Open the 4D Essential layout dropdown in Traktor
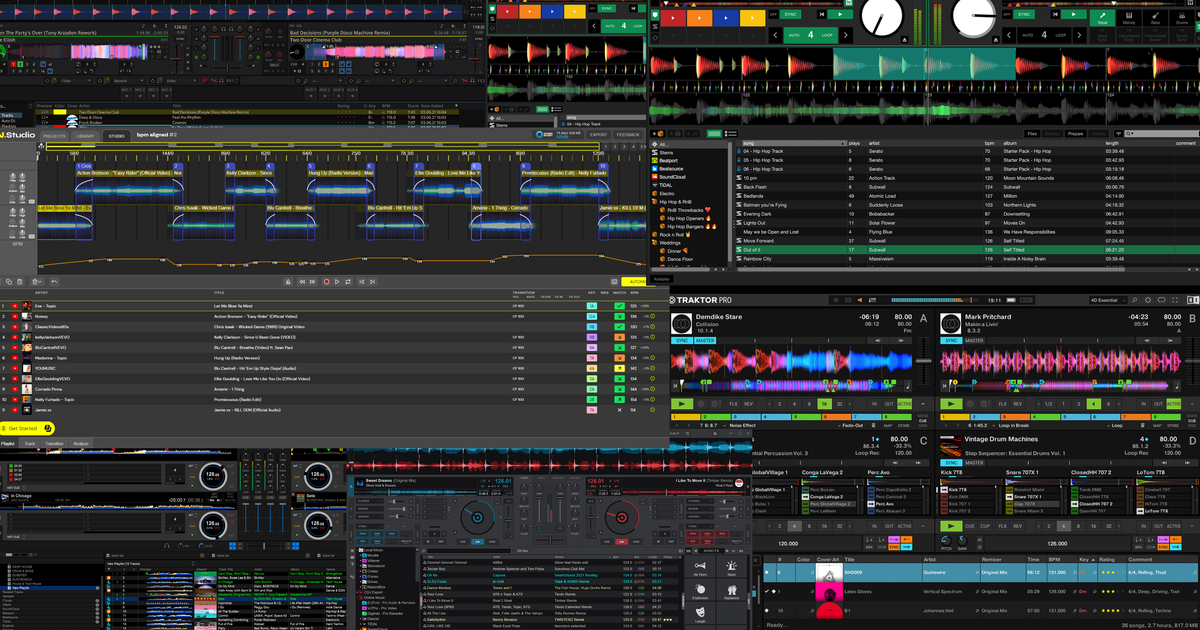This screenshot has height=630, width=1200. coord(1107,300)
